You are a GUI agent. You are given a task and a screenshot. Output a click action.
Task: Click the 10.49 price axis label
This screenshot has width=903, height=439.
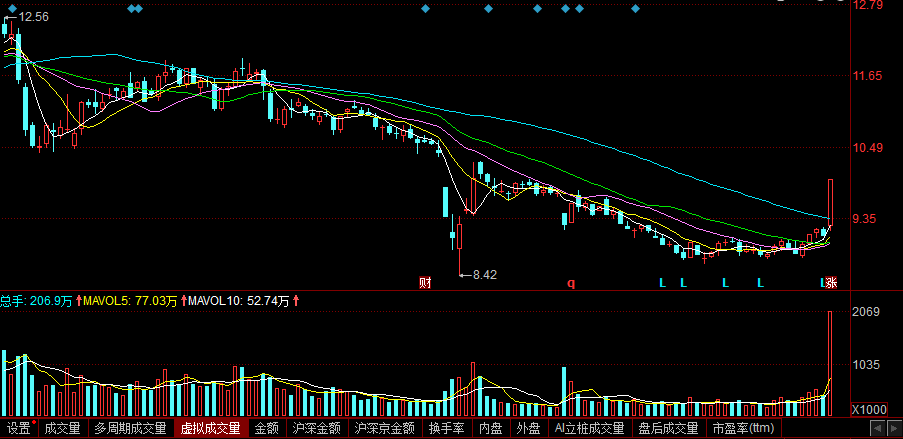(870, 147)
